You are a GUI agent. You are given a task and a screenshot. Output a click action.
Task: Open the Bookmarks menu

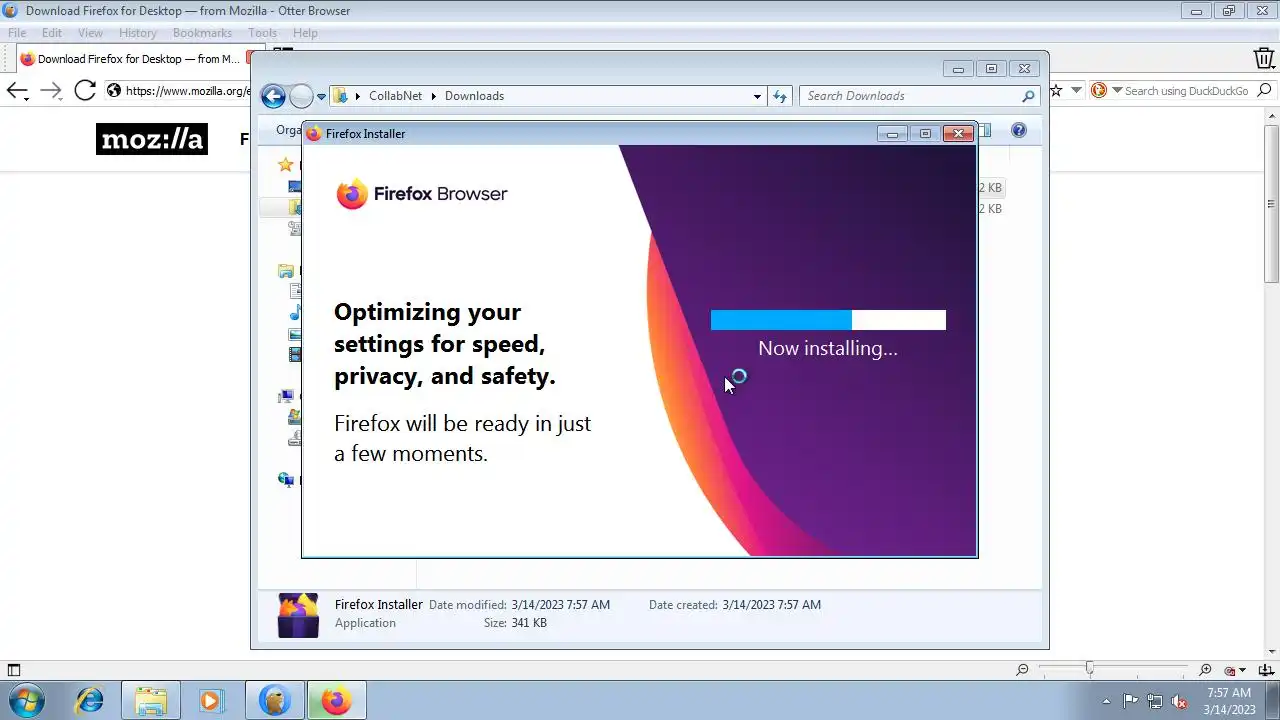[202, 33]
